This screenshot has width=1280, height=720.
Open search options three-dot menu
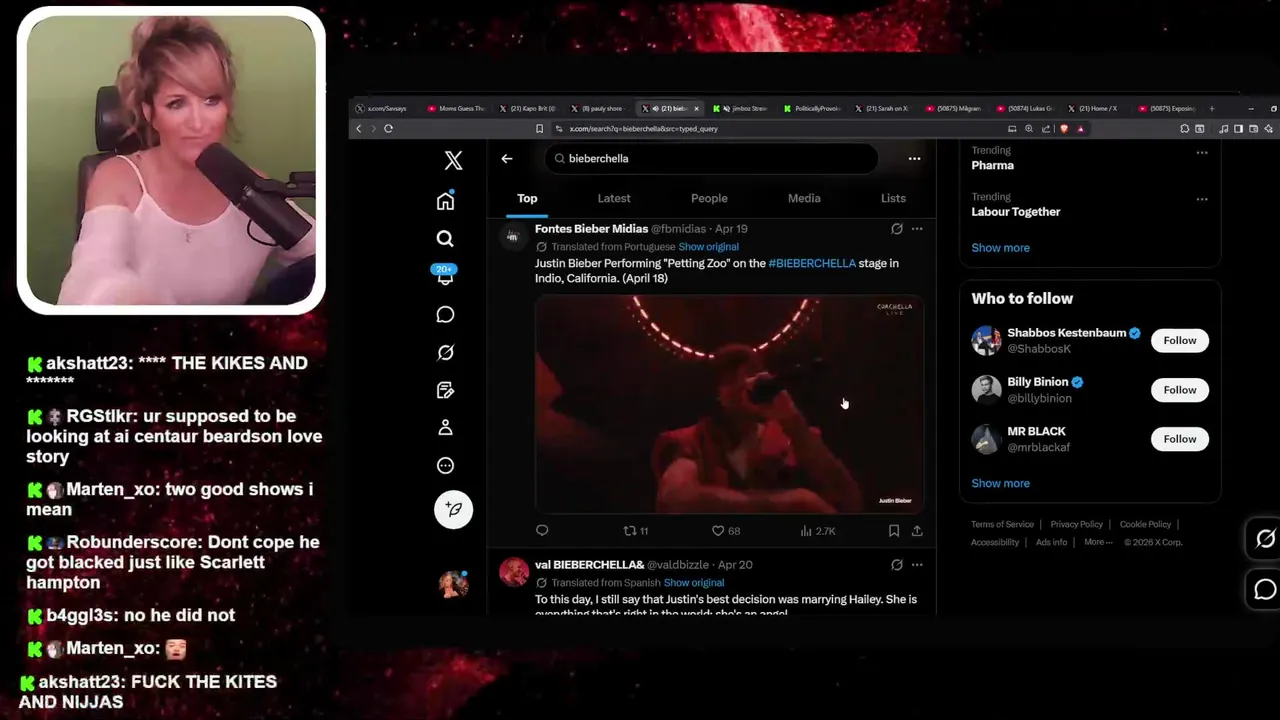click(x=914, y=158)
